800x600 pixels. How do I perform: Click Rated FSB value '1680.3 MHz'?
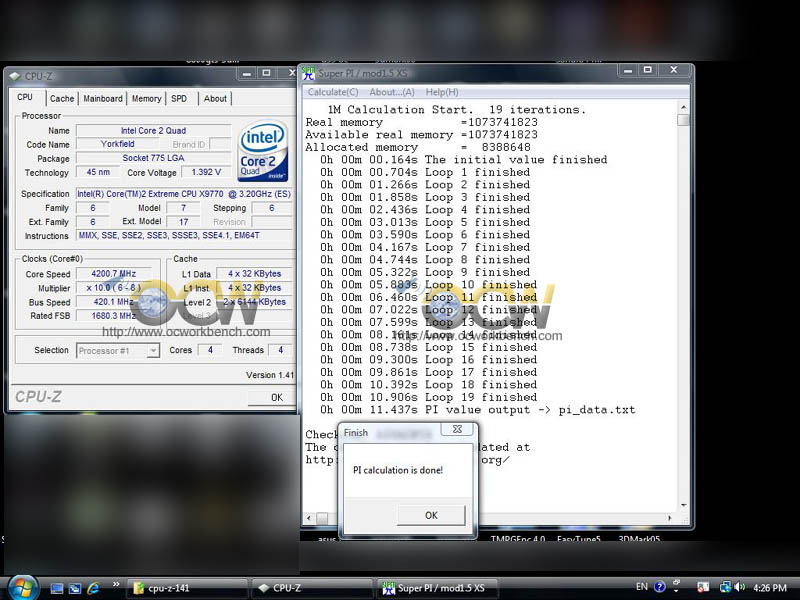pyautogui.click(x=113, y=316)
